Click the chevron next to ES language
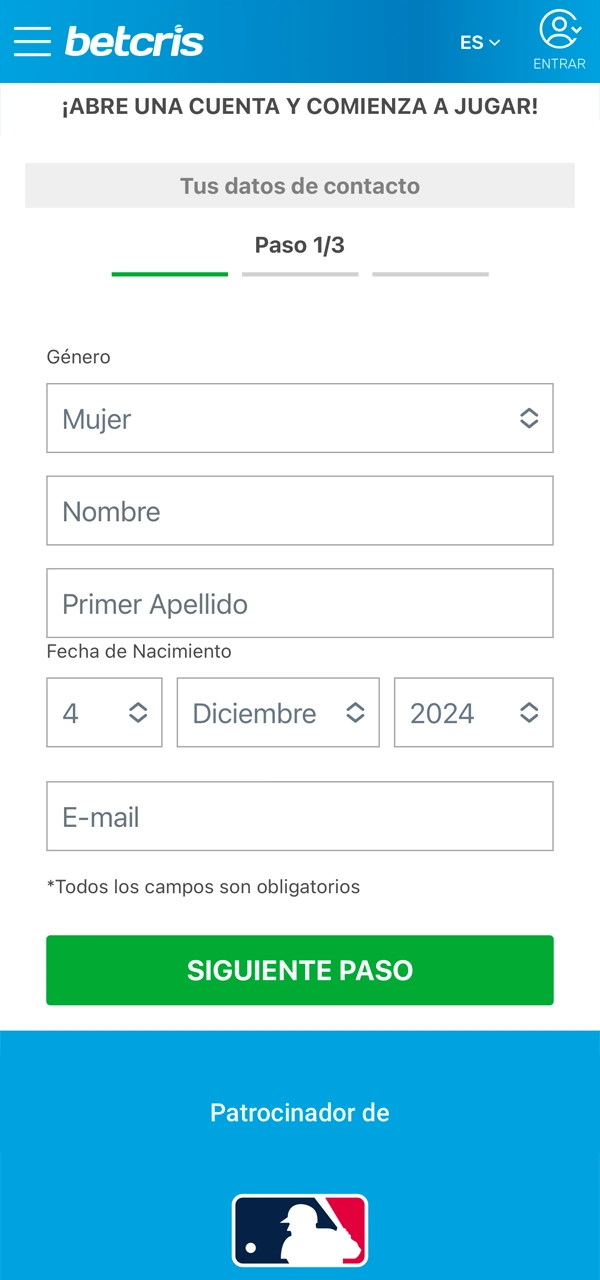Screen dimensions: 600x1280 [x=496, y=44]
